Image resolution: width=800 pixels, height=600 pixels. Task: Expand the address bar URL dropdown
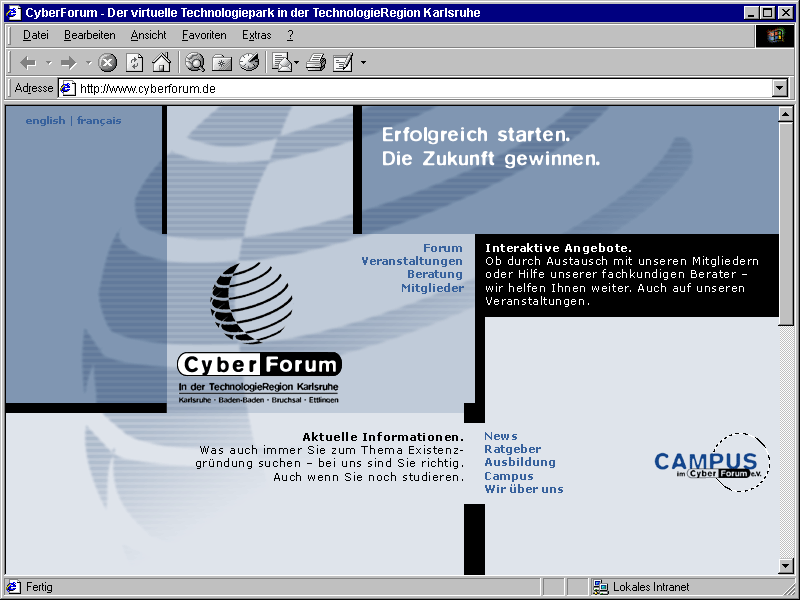tap(780, 88)
